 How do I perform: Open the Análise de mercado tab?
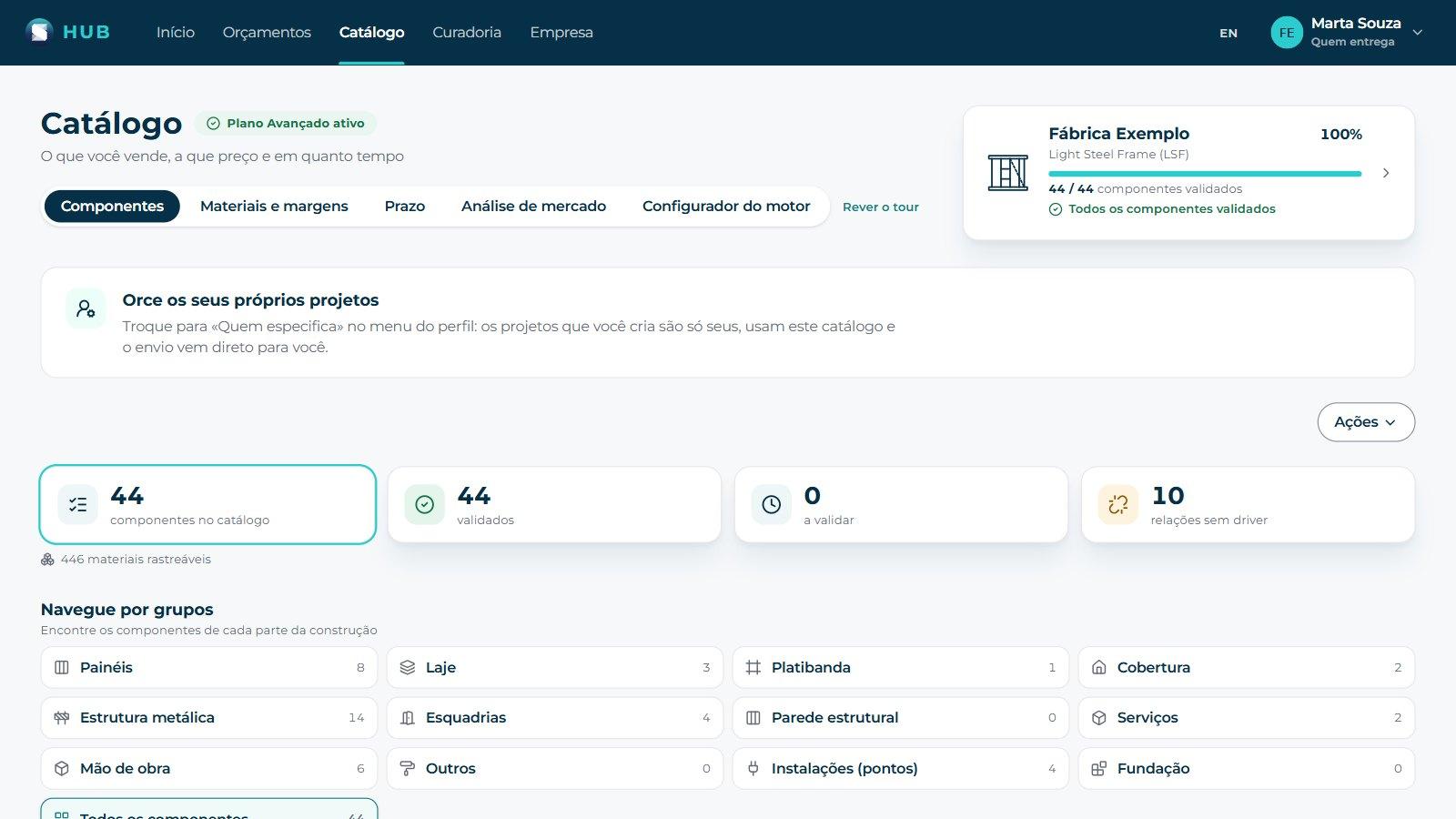click(533, 207)
